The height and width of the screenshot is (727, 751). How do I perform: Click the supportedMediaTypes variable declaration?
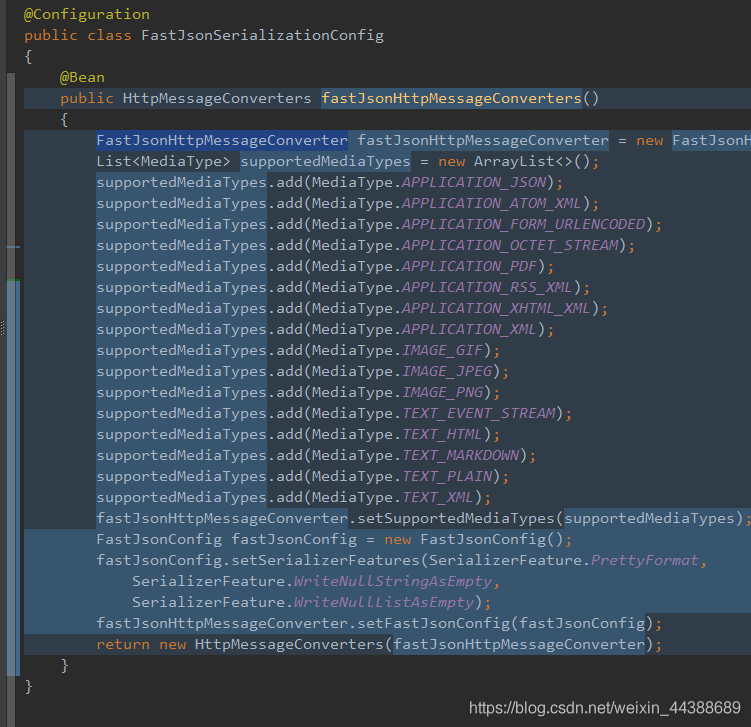[x=325, y=161]
